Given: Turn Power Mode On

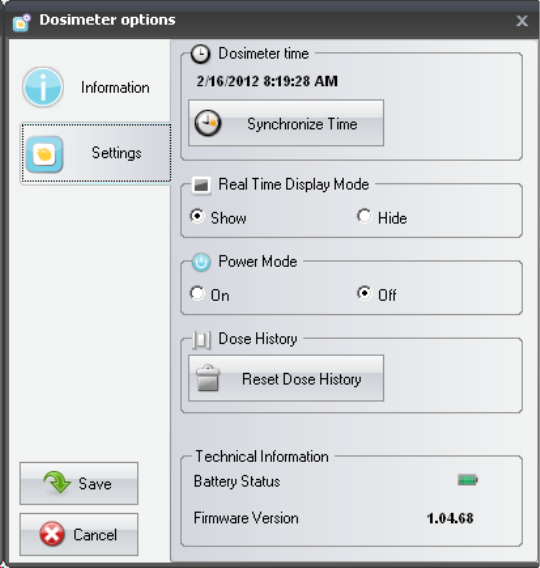Looking at the screenshot, I should 197,293.
